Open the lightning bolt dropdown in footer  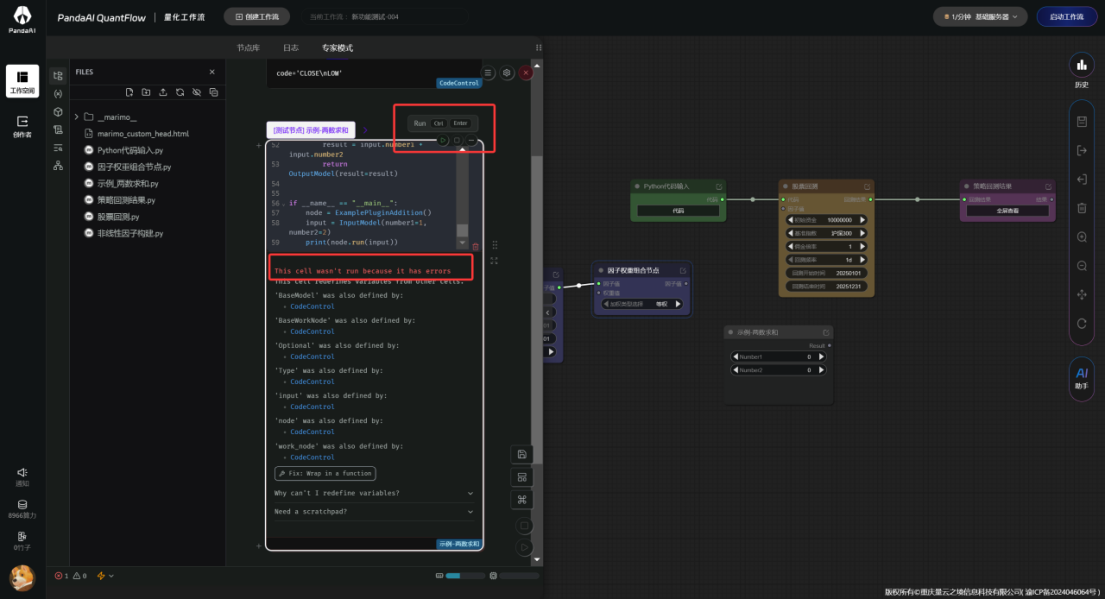point(105,576)
